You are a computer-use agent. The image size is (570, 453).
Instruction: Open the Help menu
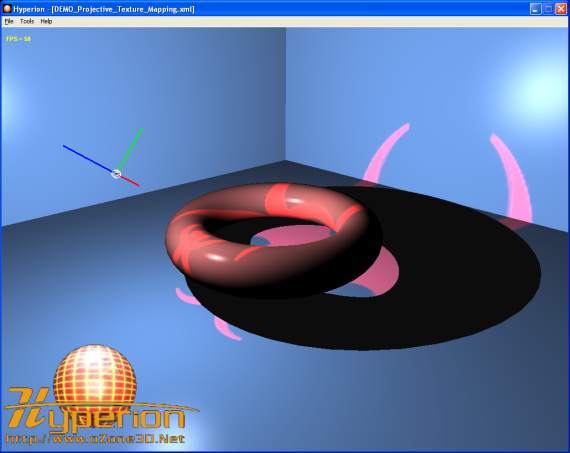point(46,21)
